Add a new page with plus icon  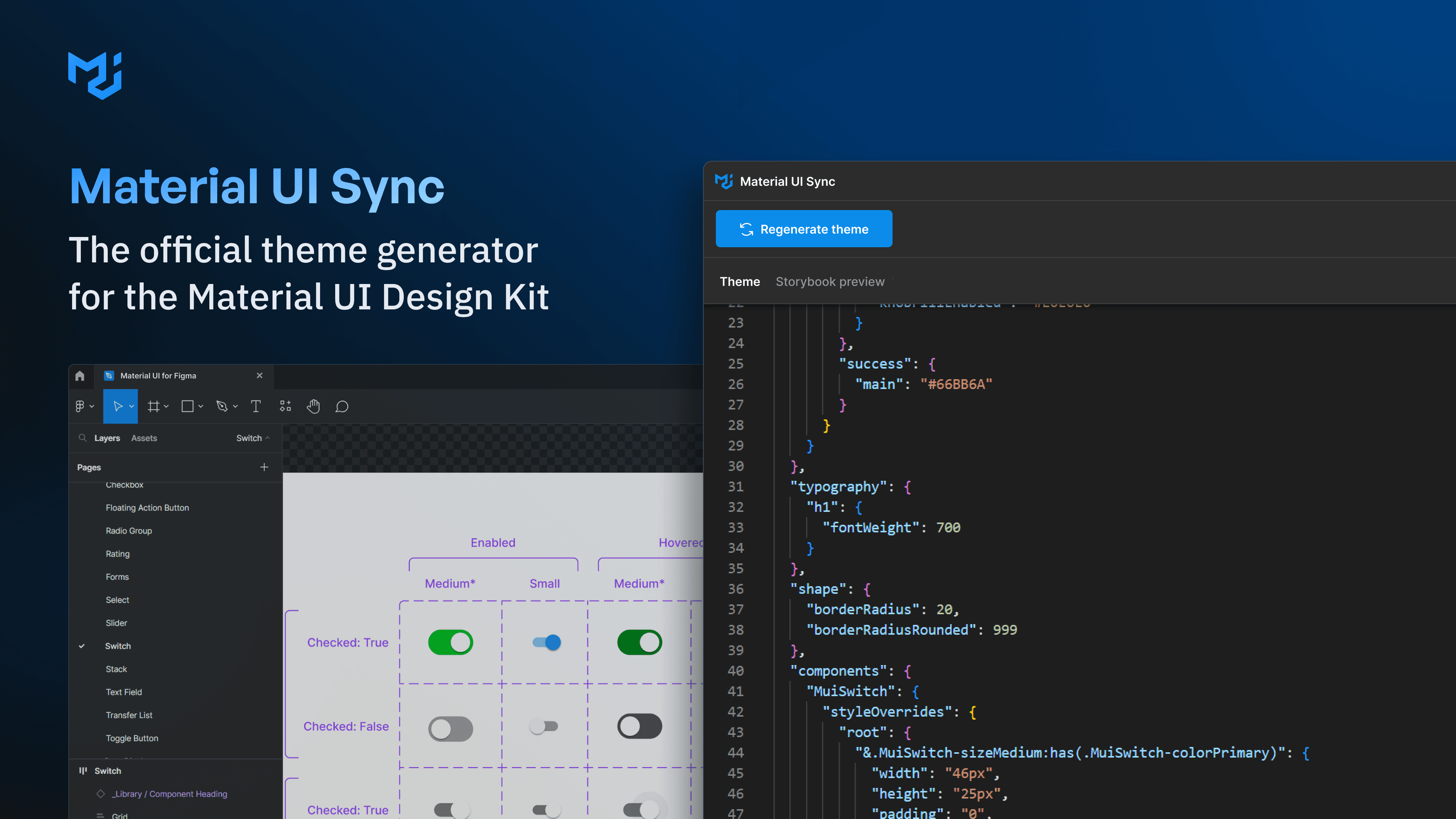point(264,468)
